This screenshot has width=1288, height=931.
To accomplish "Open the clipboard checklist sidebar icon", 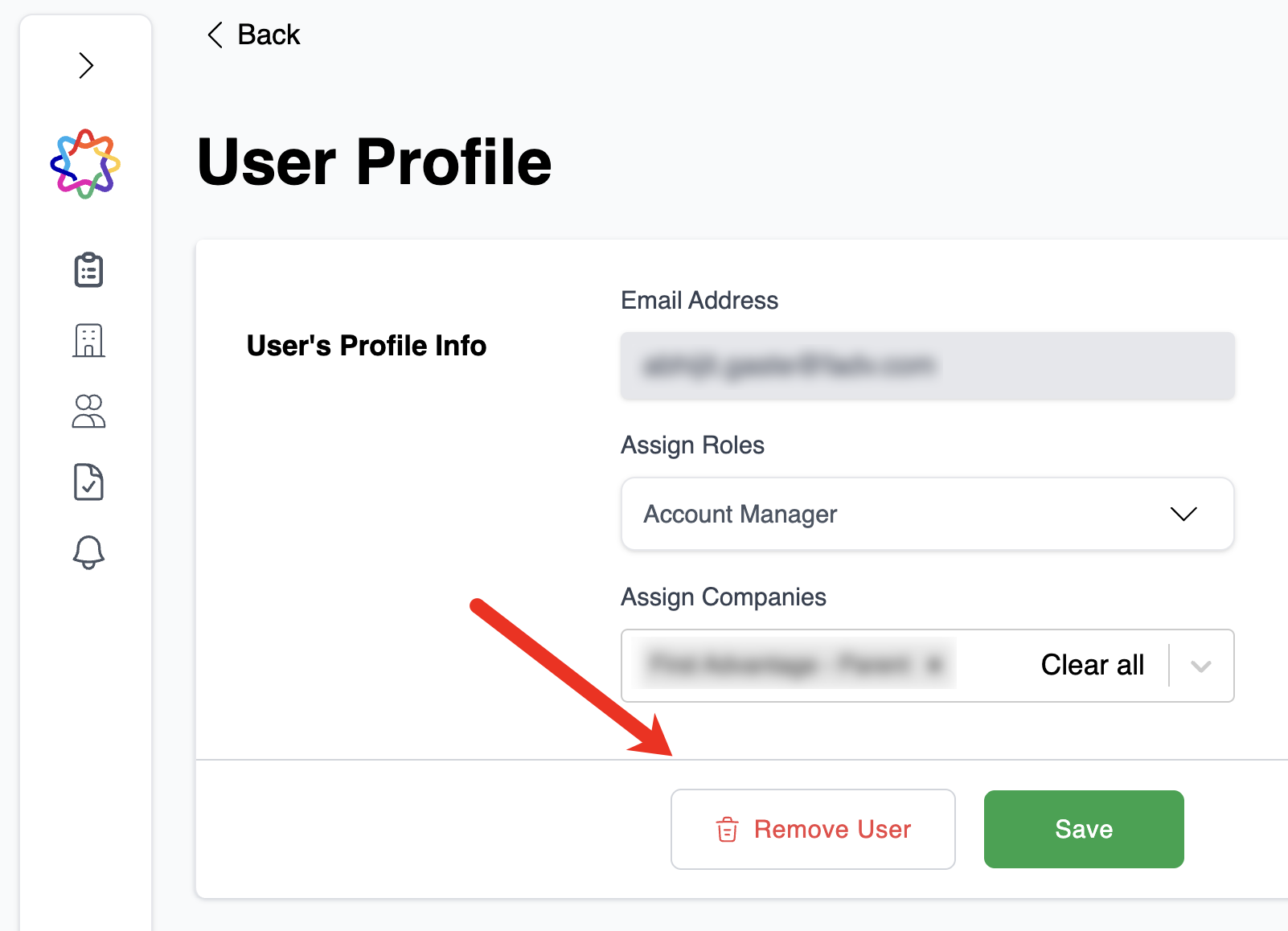I will click(88, 270).
